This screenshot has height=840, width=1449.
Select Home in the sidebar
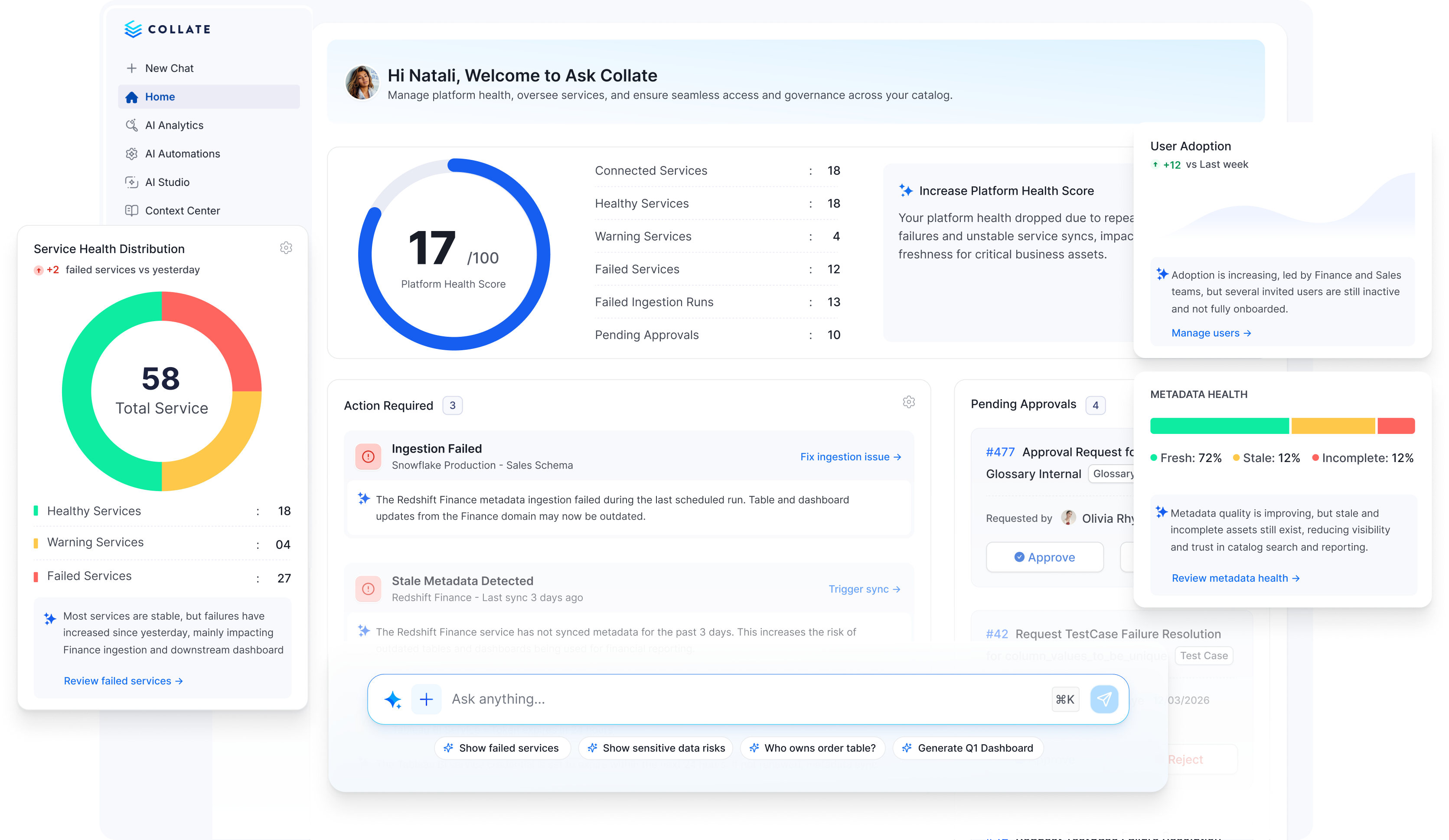click(x=208, y=97)
